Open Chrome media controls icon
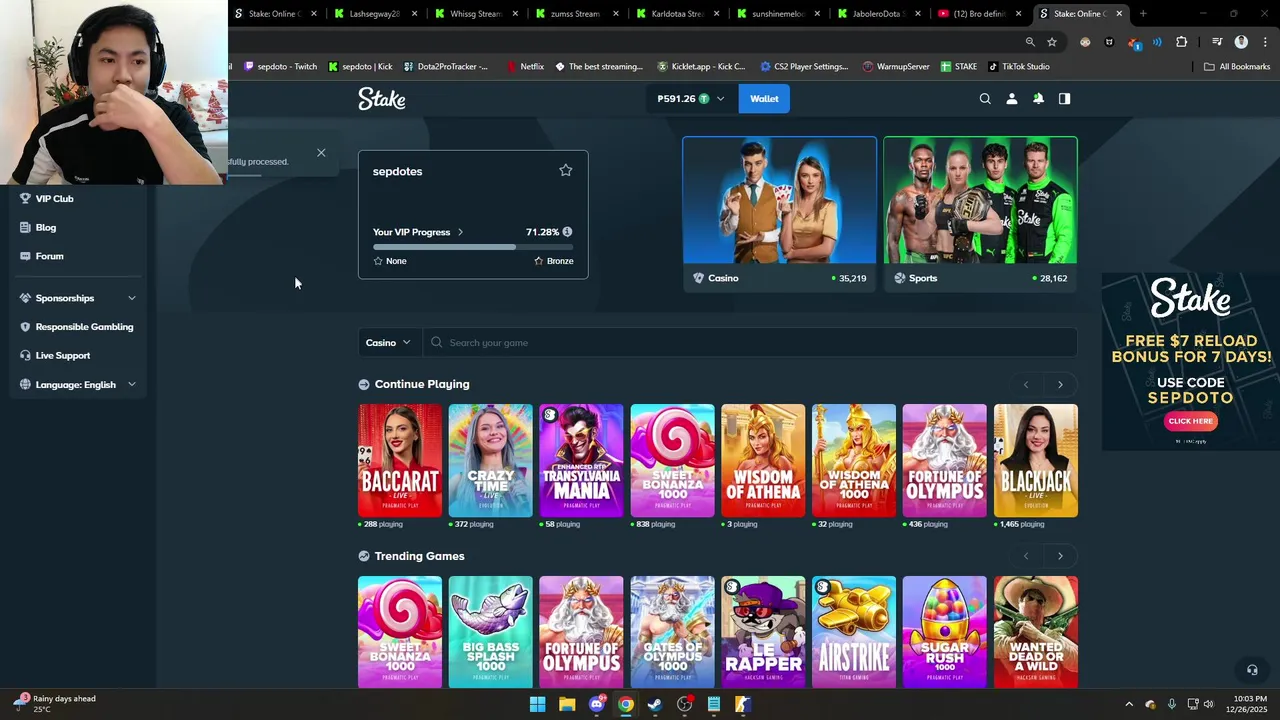 1217,42
